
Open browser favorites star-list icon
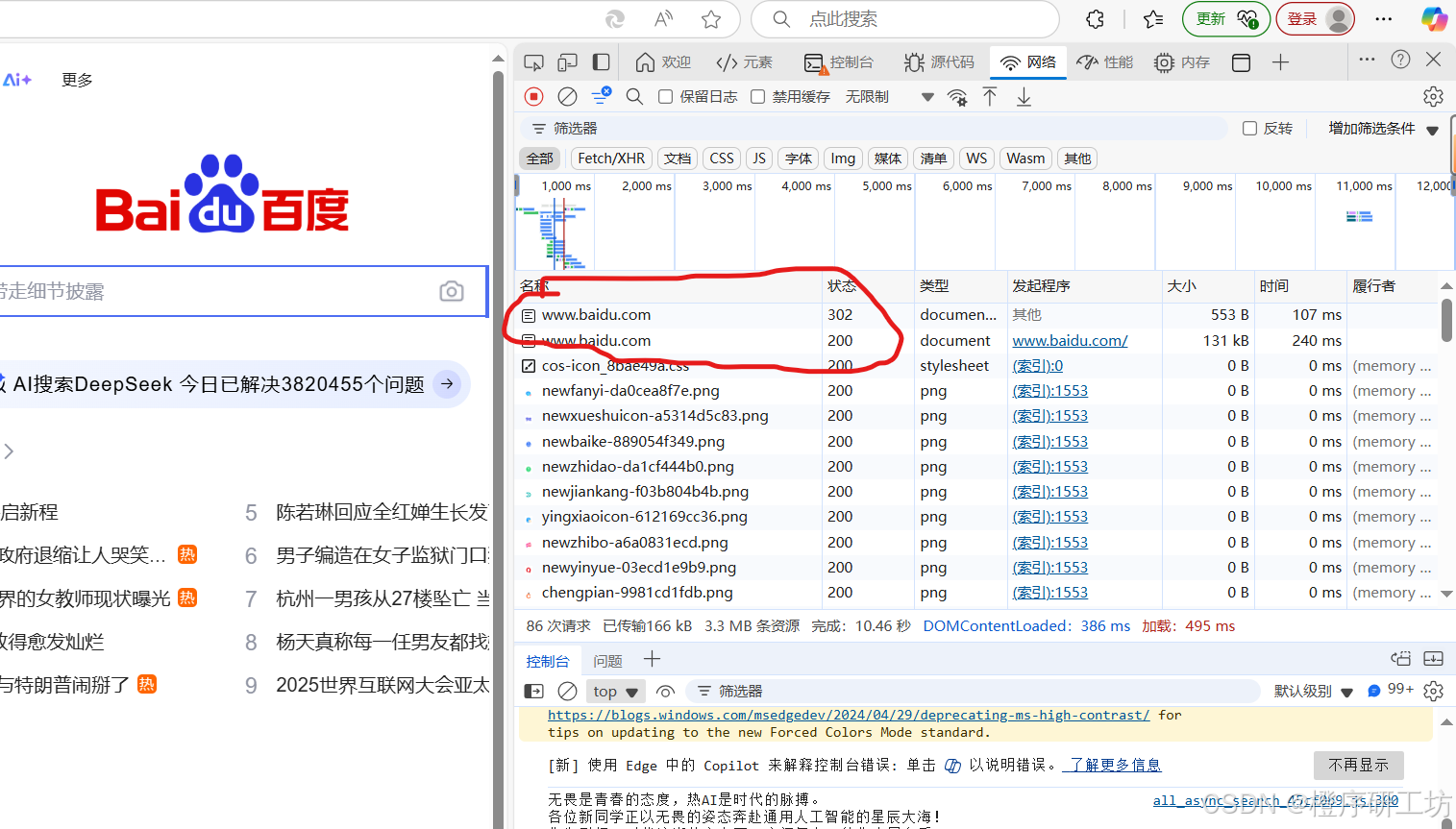pyautogui.click(x=1153, y=19)
